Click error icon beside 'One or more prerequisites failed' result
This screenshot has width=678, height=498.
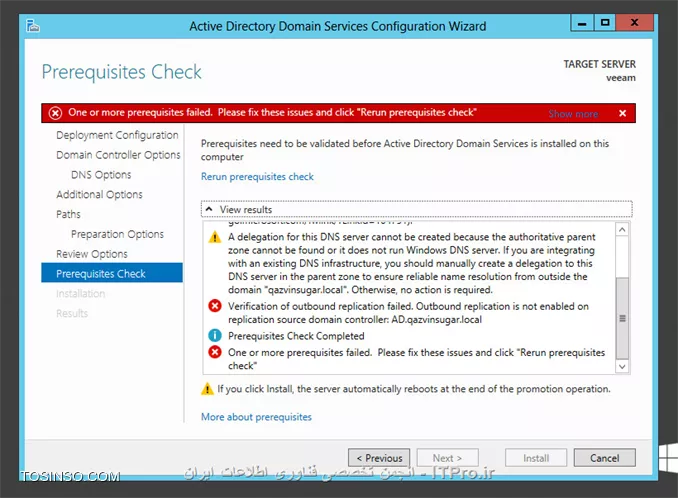(x=215, y=352)
